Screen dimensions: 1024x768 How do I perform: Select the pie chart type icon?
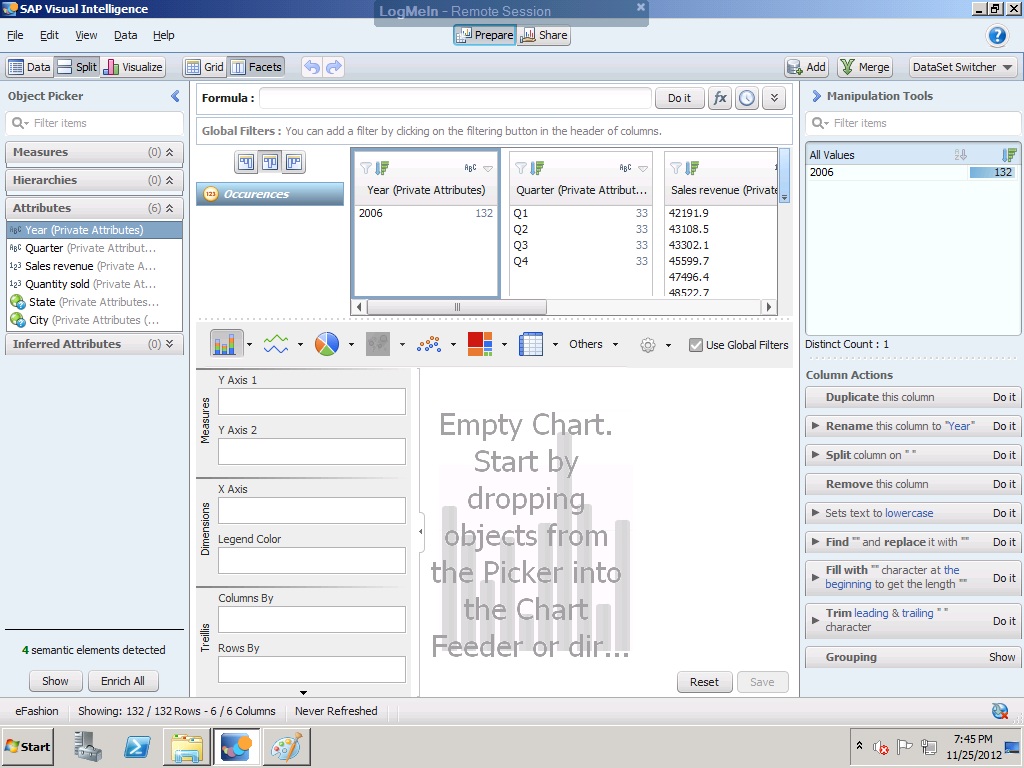tap(327, 344)
